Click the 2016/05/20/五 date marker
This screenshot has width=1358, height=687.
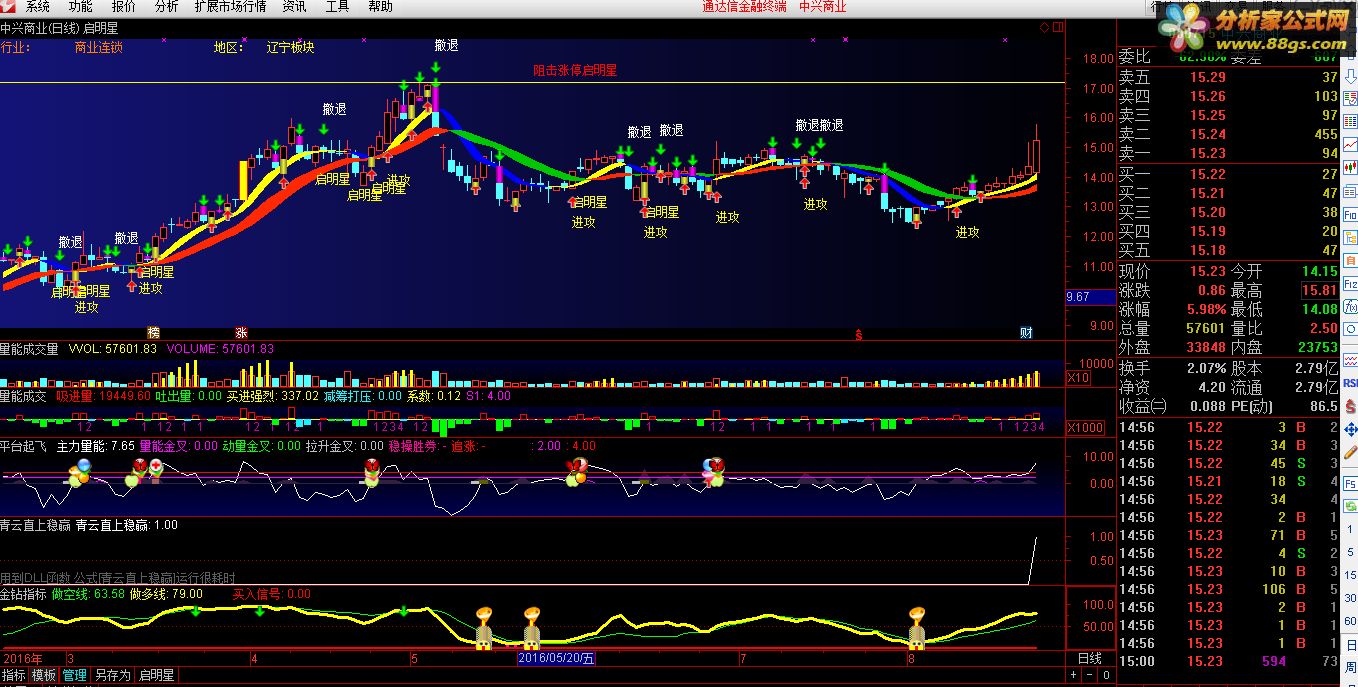[557, 659]
